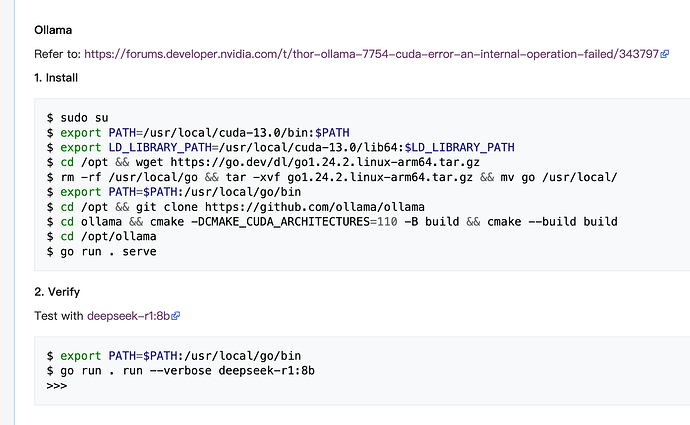This screenshot has height=425, width=690.
Task: Click the external-link icon after the forum URL
Action: (664, 54)
